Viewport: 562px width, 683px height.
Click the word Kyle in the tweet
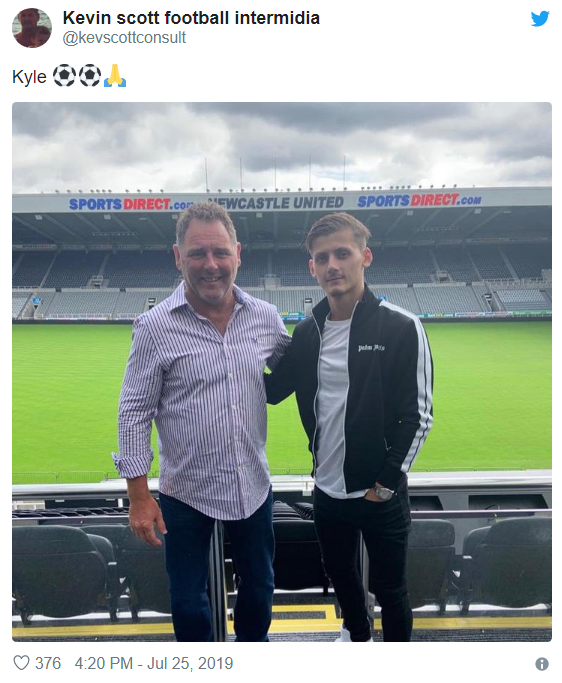coord(29,77)
